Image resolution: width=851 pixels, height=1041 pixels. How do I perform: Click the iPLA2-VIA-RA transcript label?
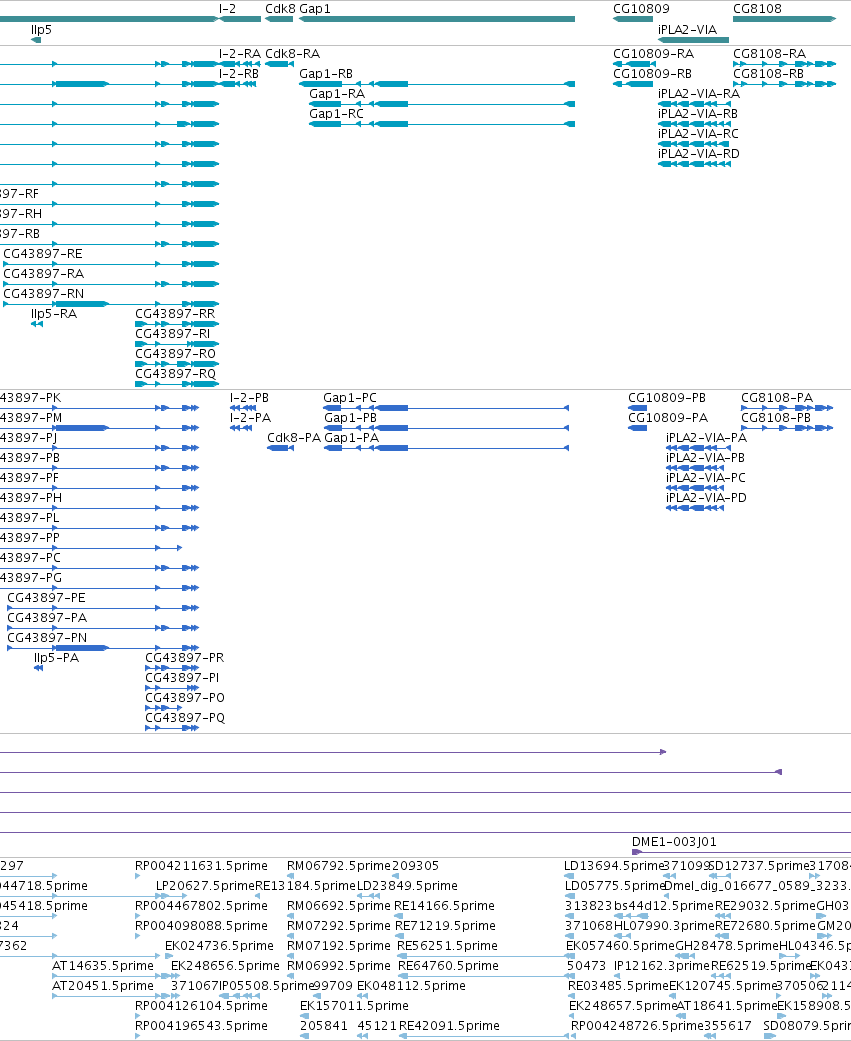[x=699, y=94]
